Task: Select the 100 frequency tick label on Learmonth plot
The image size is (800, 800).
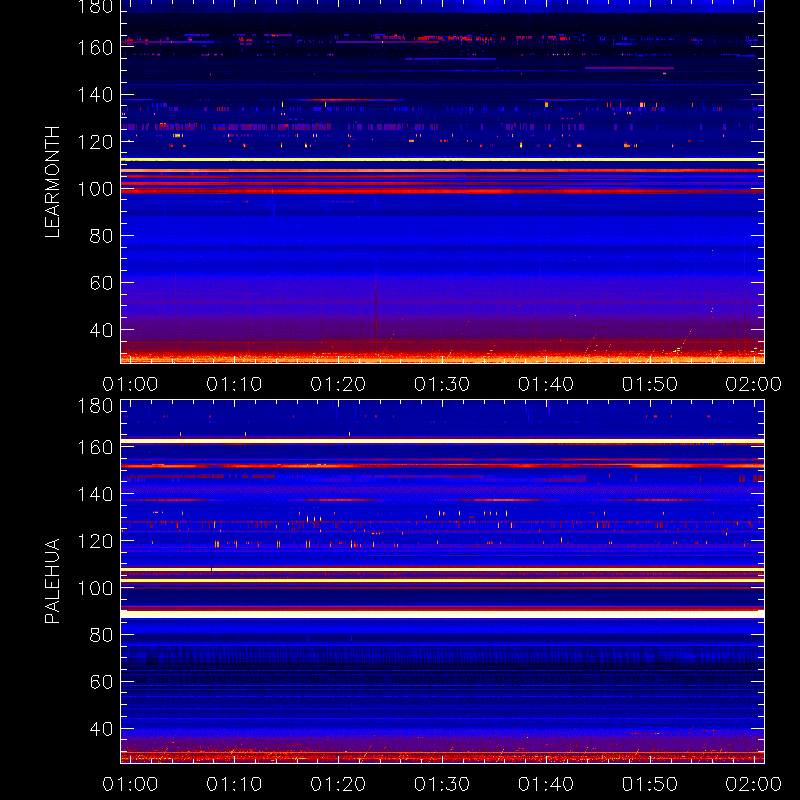Action: coord(95,189)
